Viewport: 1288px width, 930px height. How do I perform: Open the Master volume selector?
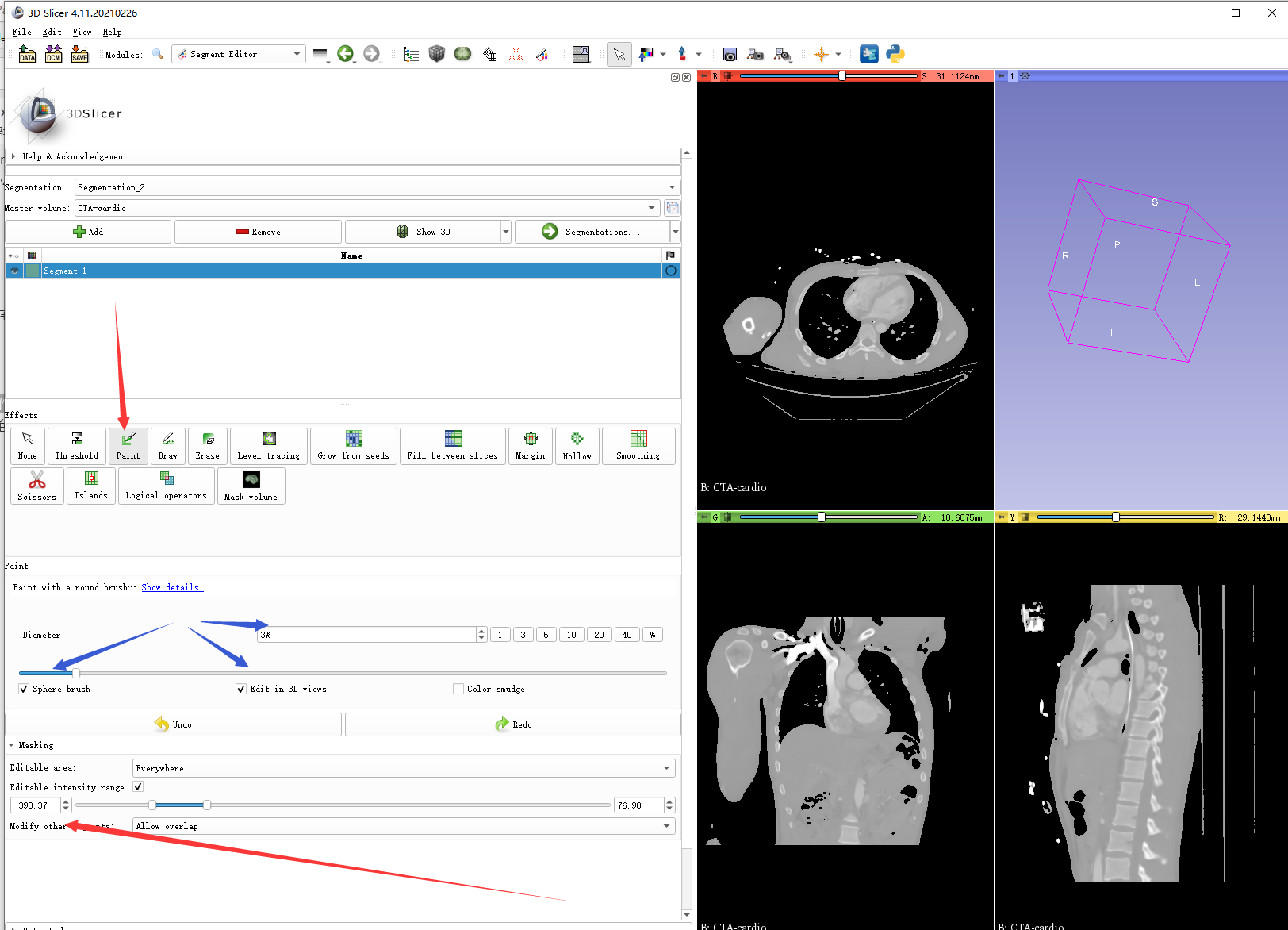point(651,208)
